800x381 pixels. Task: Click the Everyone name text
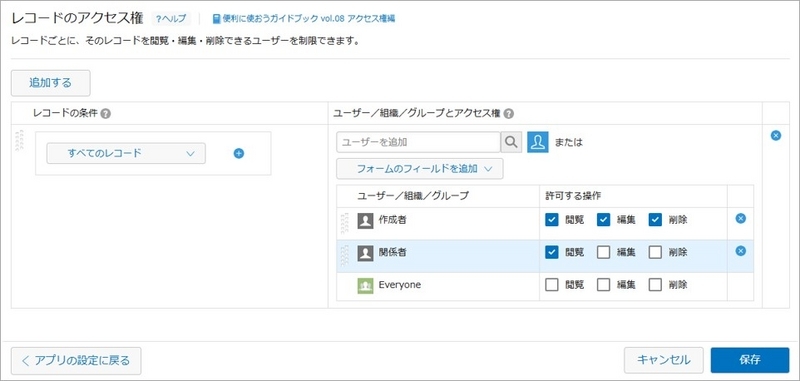400,285
